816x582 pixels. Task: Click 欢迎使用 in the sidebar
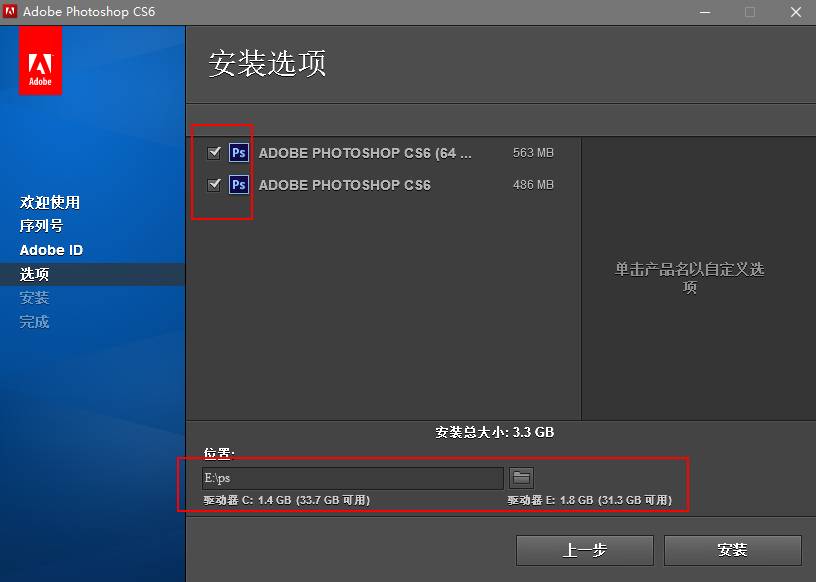[x=48, y=202]
